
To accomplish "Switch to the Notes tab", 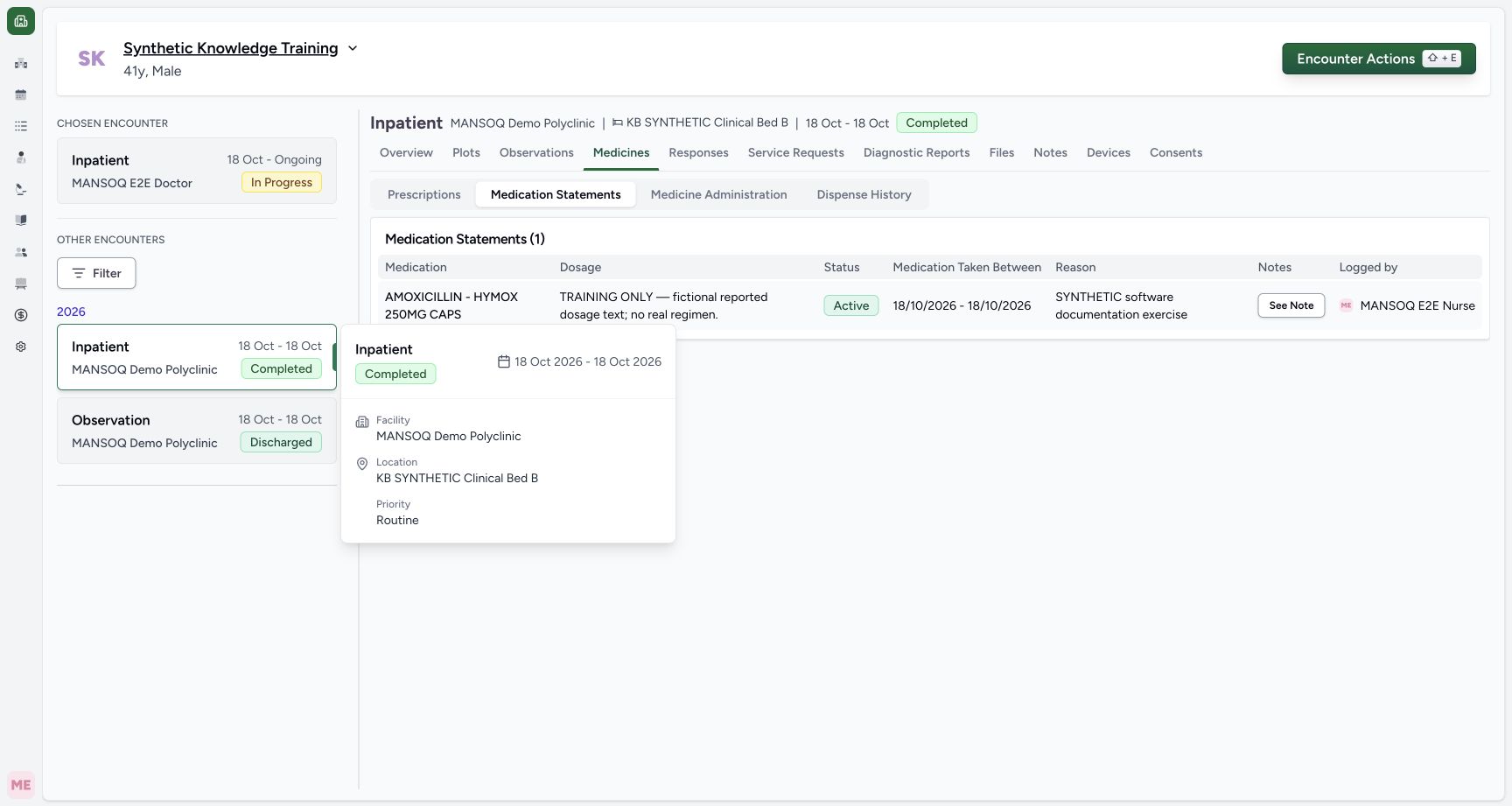I will pyautogui.click(x=1050, y=152).
